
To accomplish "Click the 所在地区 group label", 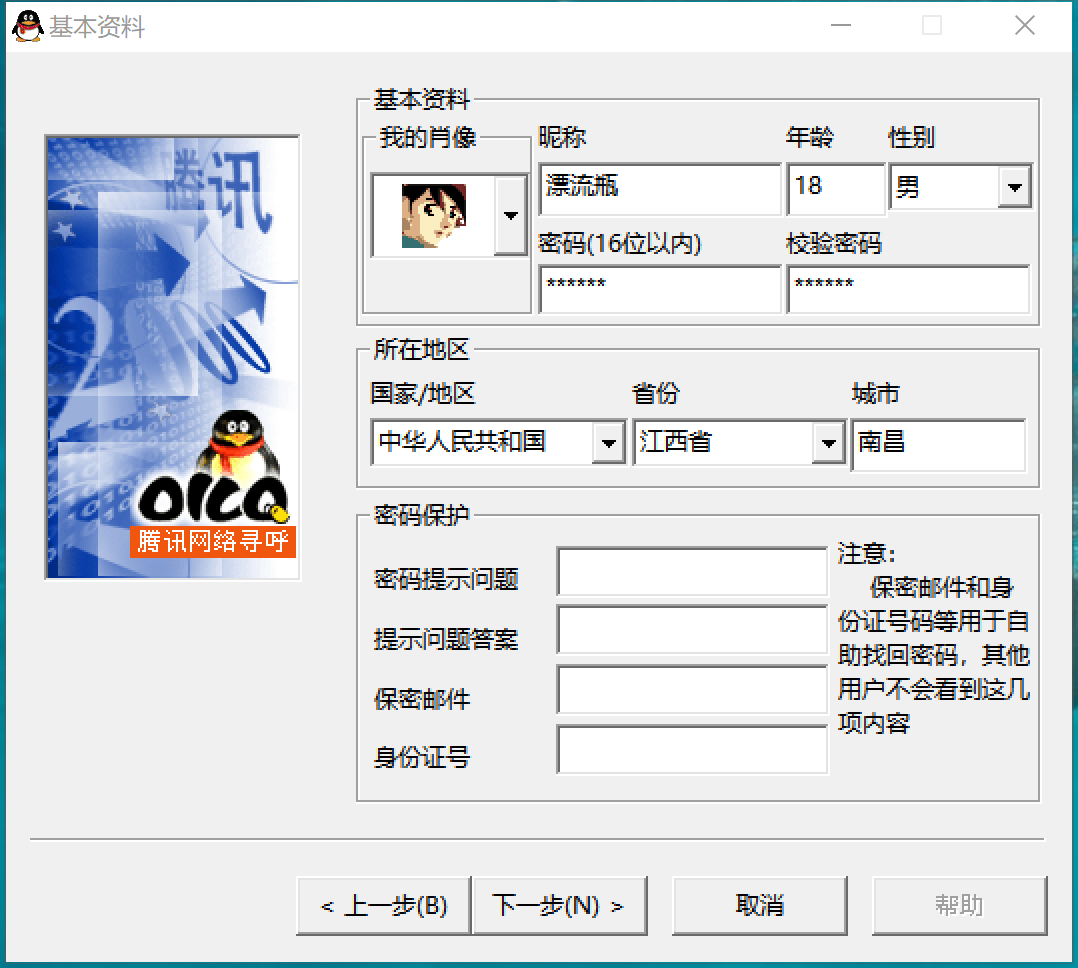I will pyautogui.click(x=421, y=350).
